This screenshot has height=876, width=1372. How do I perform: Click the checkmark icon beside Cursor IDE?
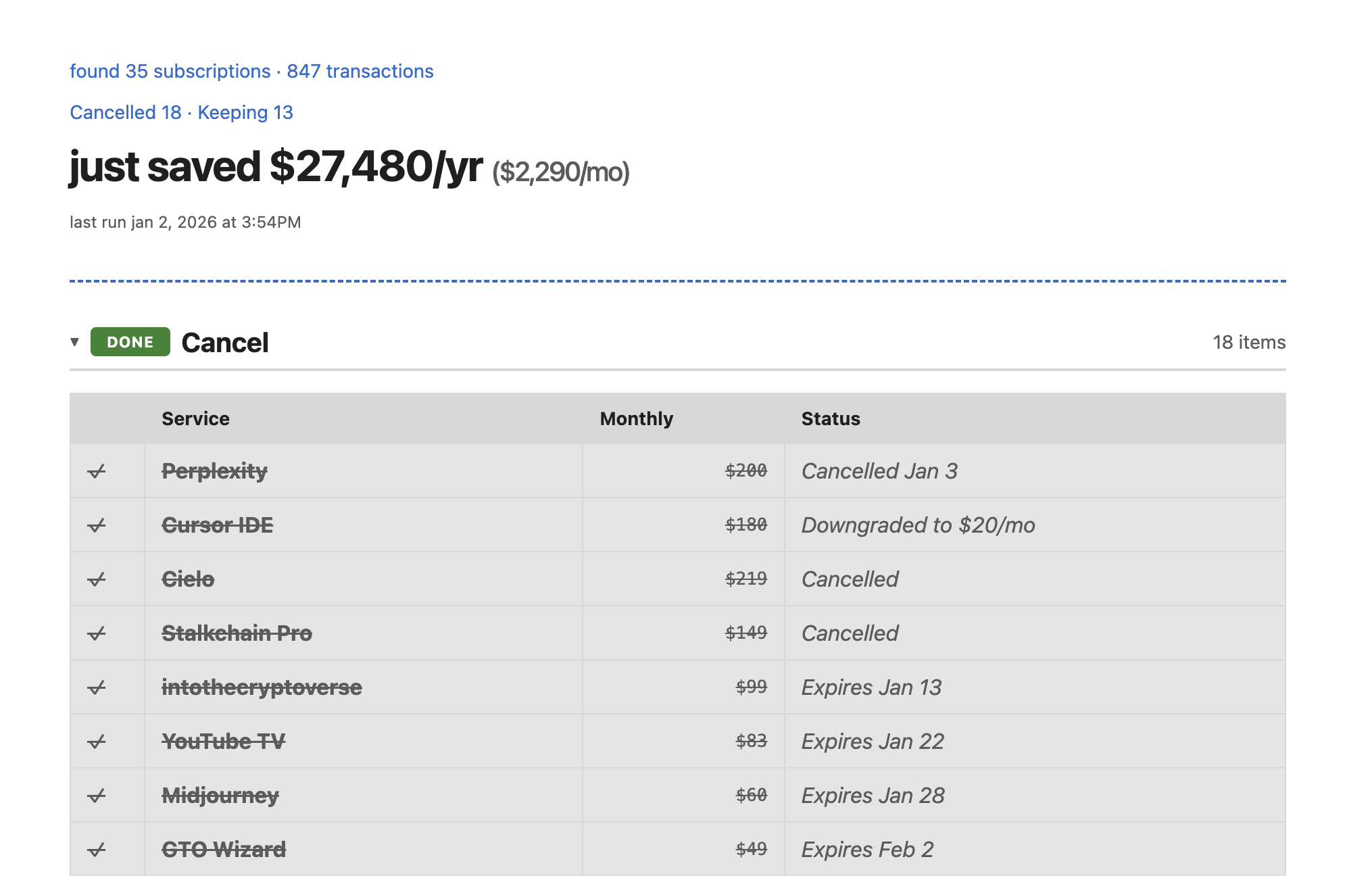click(x=97, y=525)
